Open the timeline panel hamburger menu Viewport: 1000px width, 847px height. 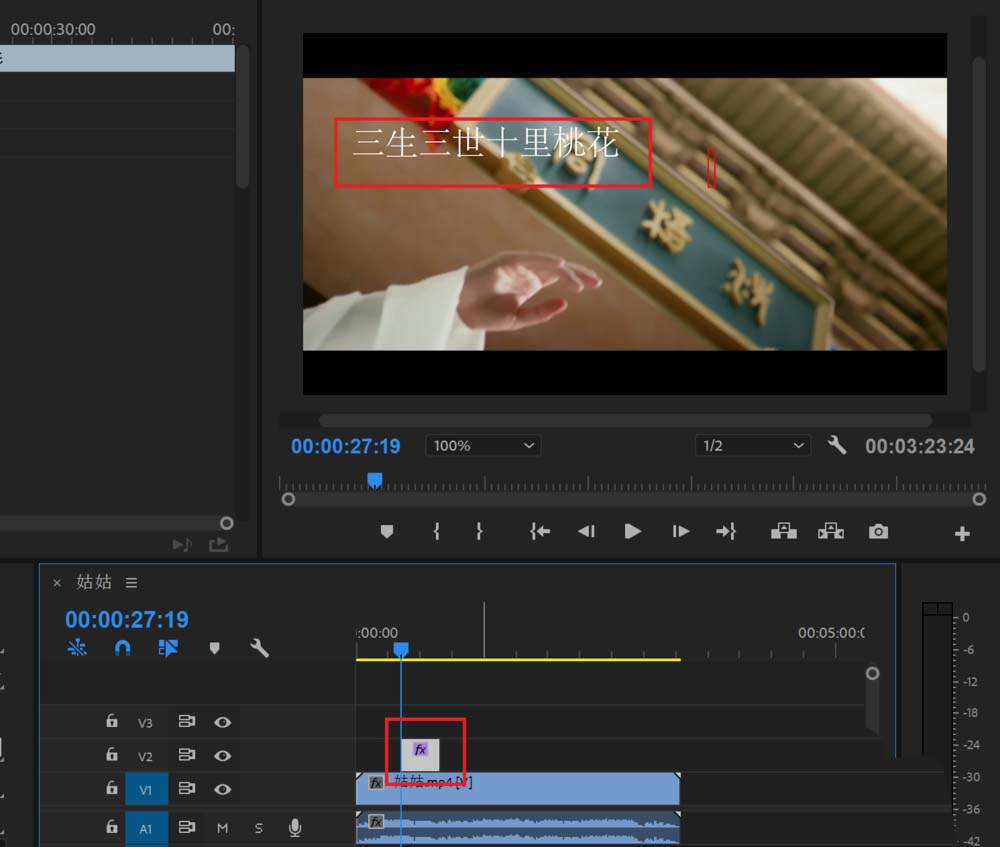131,582
